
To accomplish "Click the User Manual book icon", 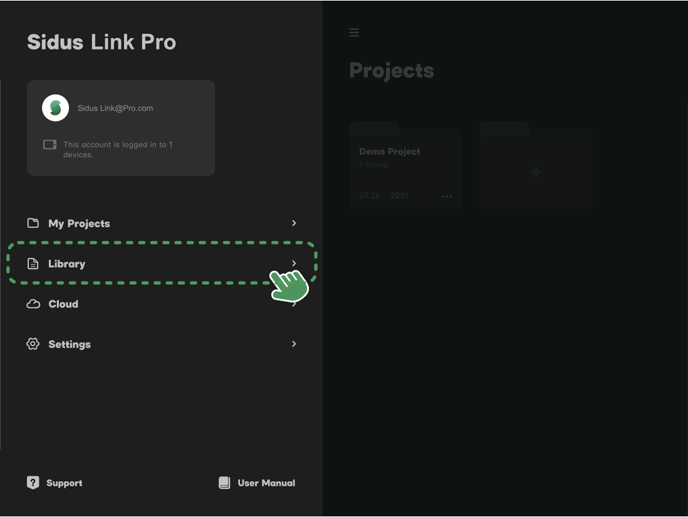I will coord(224,483).
